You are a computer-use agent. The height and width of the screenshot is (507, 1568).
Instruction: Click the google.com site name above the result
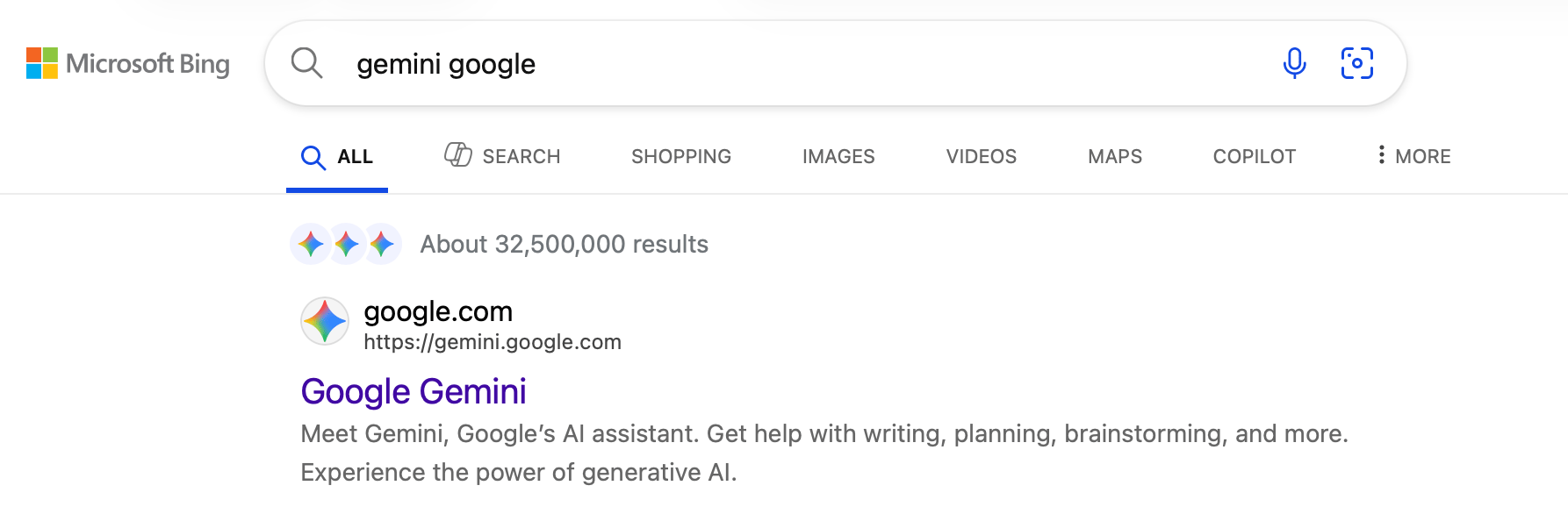[x=437, y=311]
